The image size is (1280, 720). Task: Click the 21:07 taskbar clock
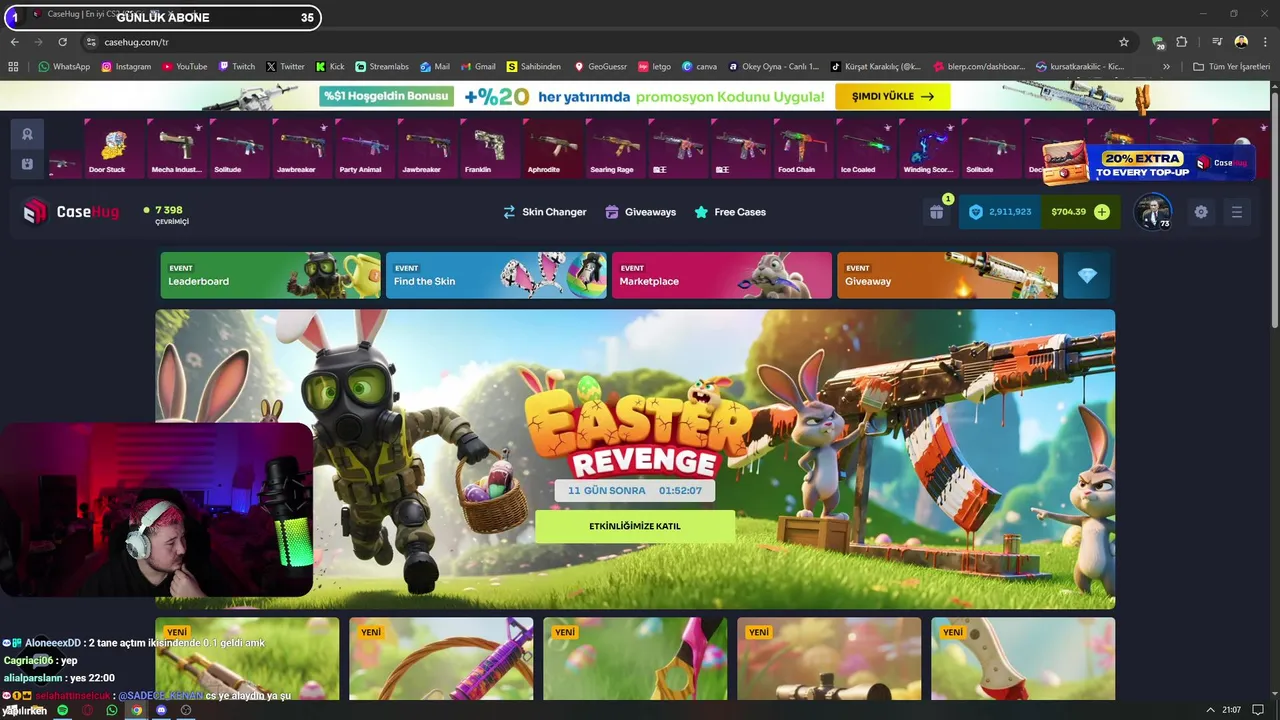tap(1232, 710)
